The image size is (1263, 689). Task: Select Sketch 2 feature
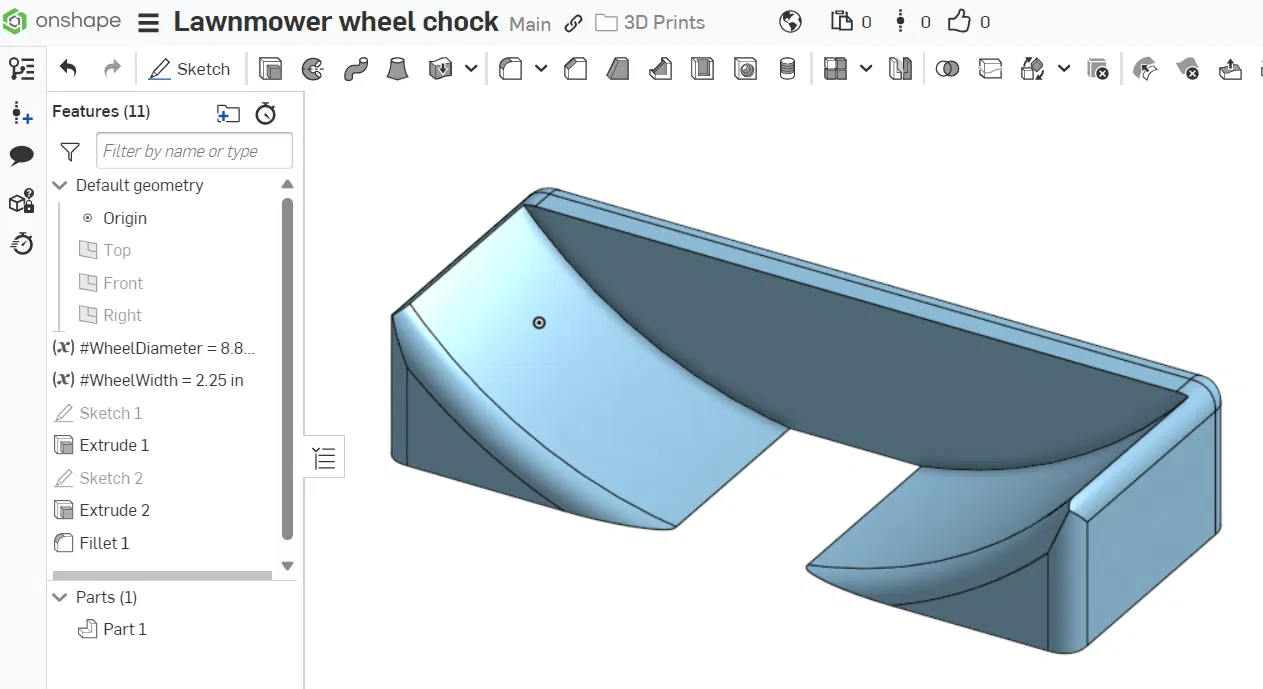pyautogui.click(x=98, y=478)
